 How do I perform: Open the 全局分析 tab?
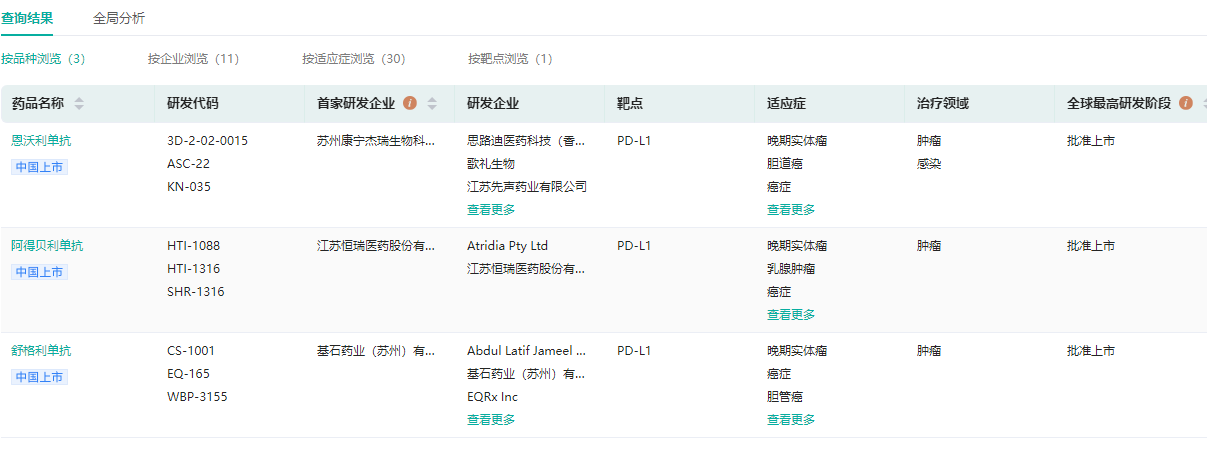click(119, 18)
